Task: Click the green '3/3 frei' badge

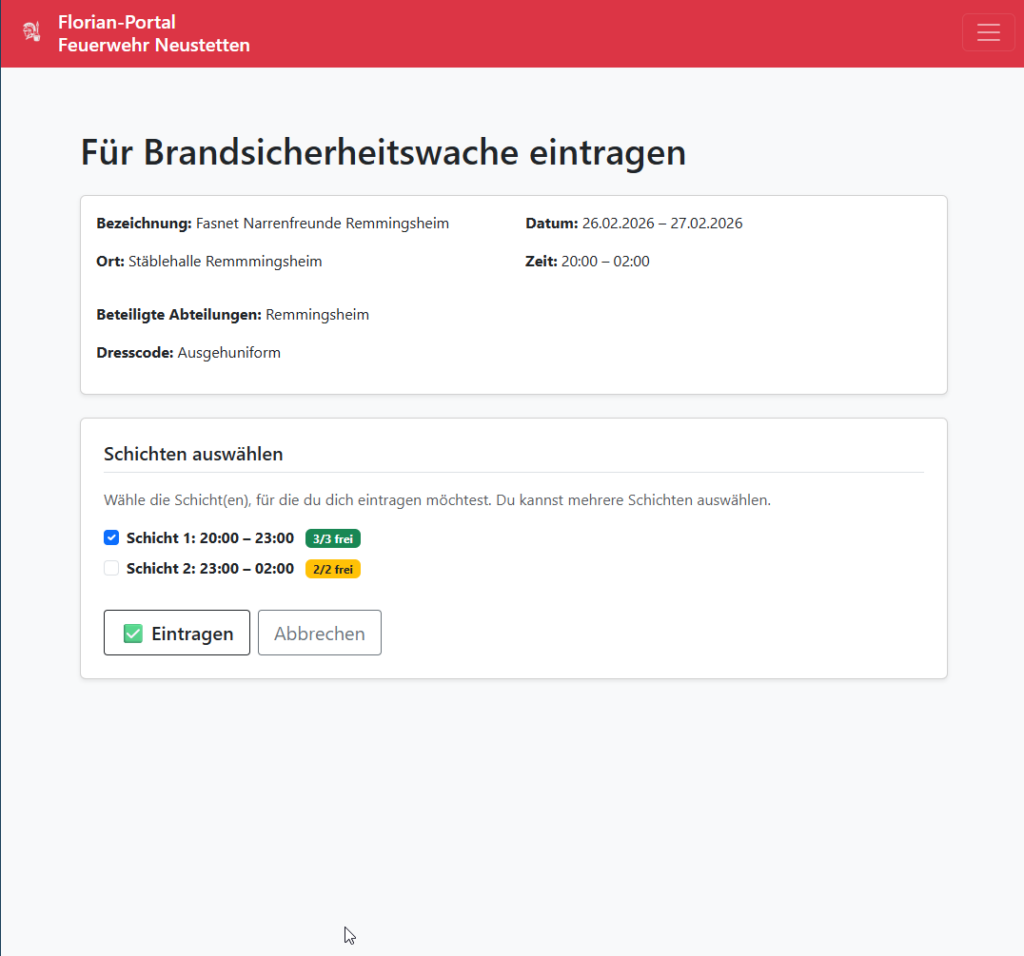Action: point(332,539)
